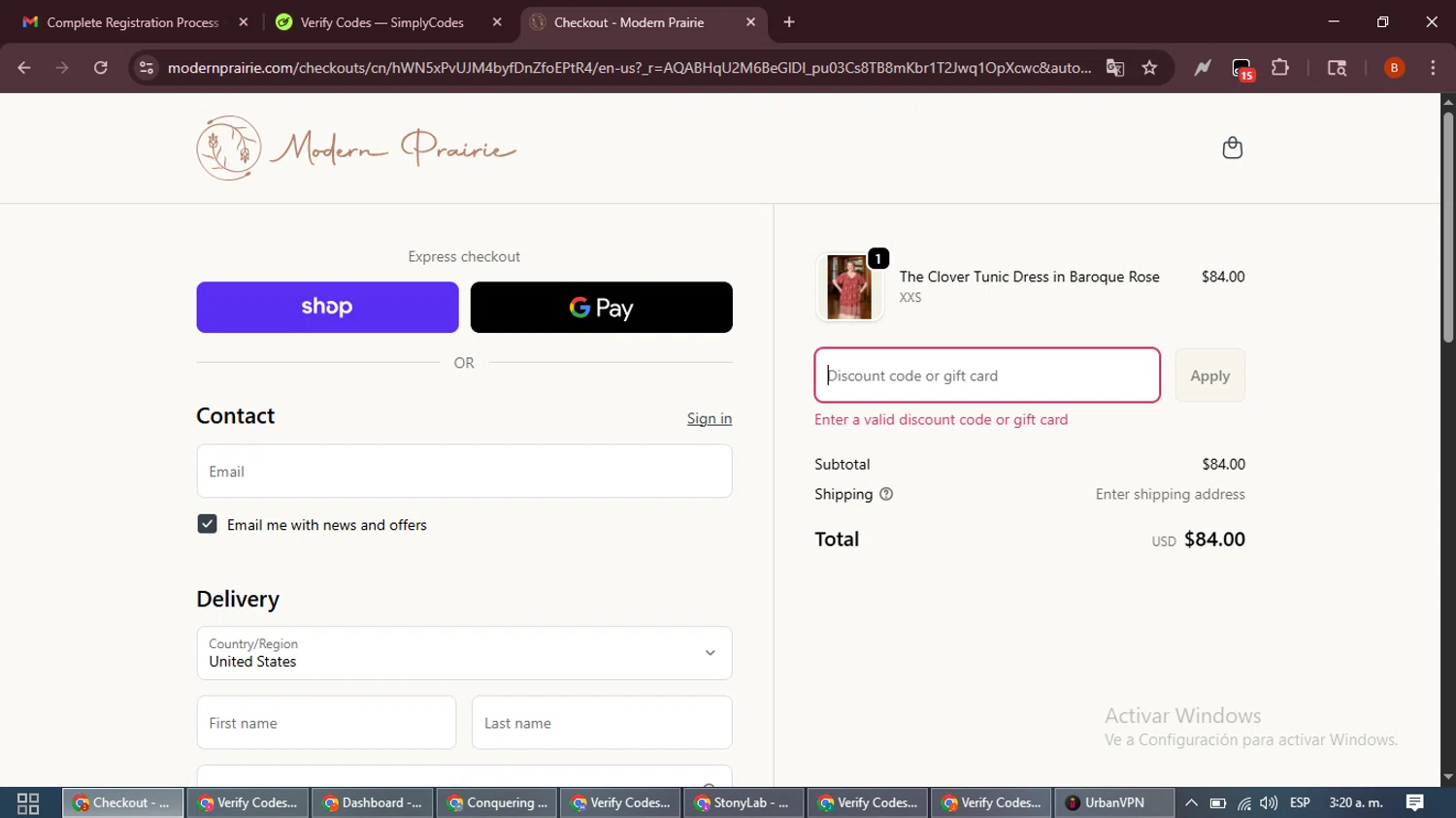1456x818 pixels.
Task: Focus the discount code or gift card field
Action: (987, 376)
